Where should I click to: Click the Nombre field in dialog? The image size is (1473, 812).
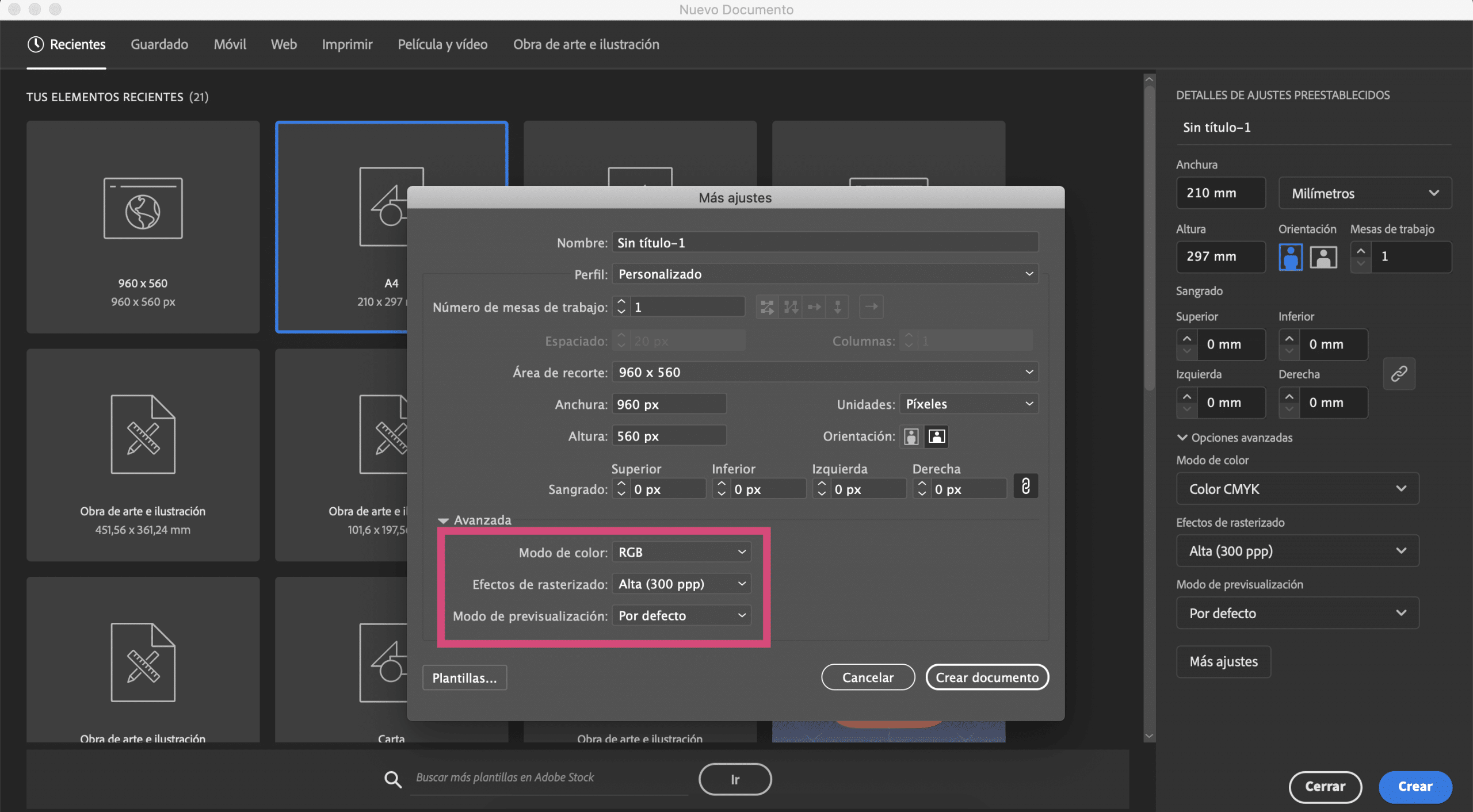pyautogui.click(x=825, y=243)
